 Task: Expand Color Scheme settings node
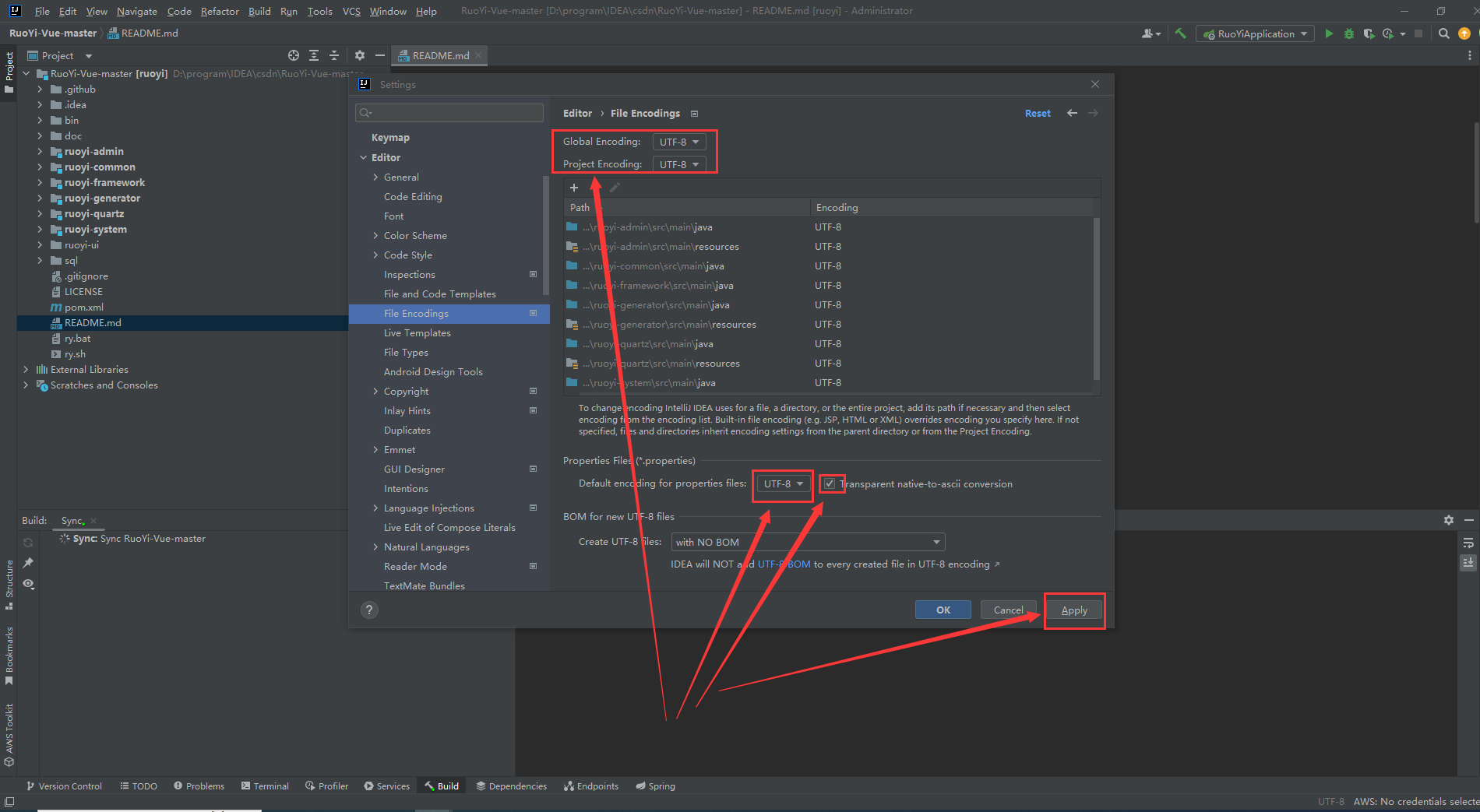[375, 236]
